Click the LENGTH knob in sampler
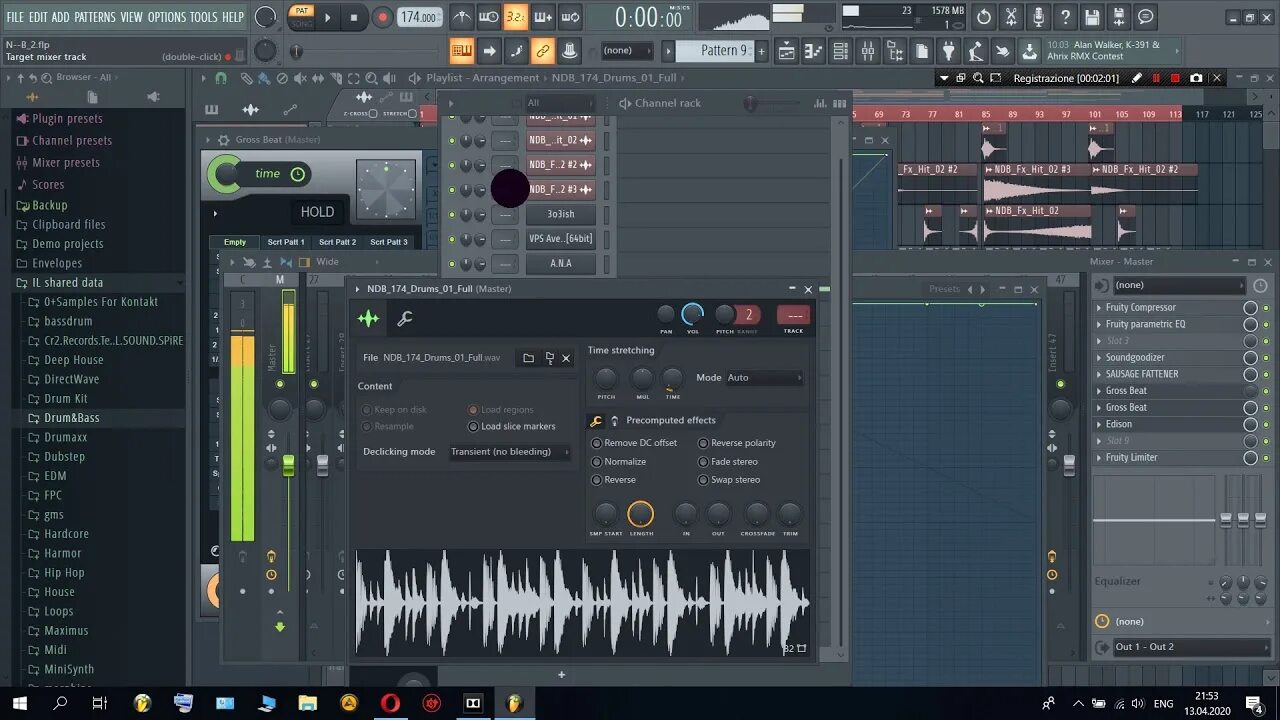Image resolution: width=1280 pixels, height=720 pixels. [x=640, y=514]
